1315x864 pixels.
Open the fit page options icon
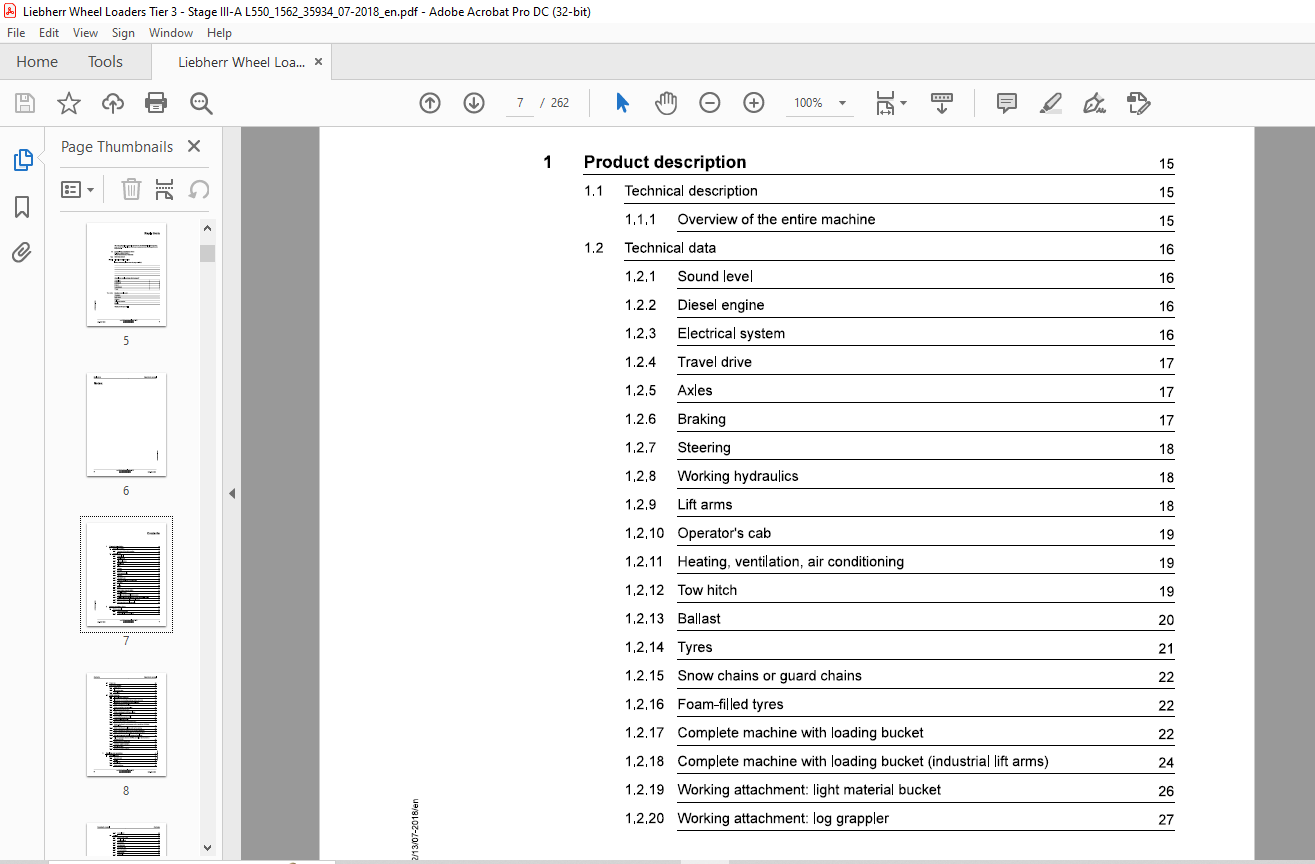890,103
